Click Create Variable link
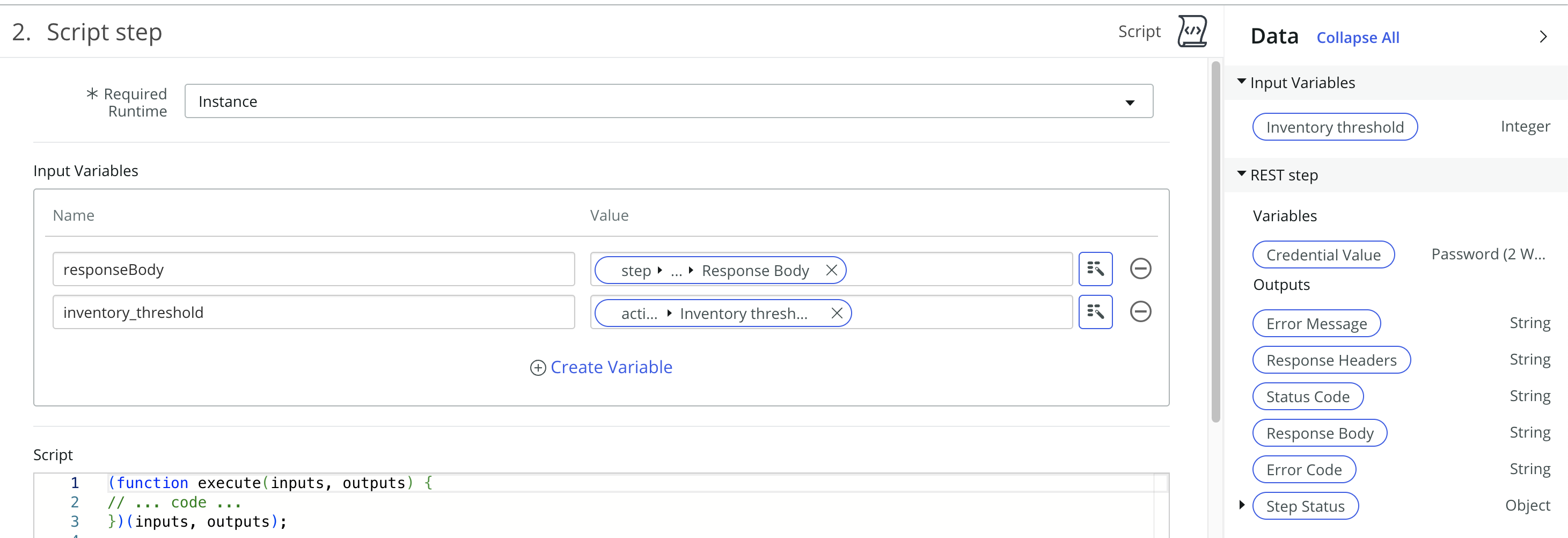 611,367
